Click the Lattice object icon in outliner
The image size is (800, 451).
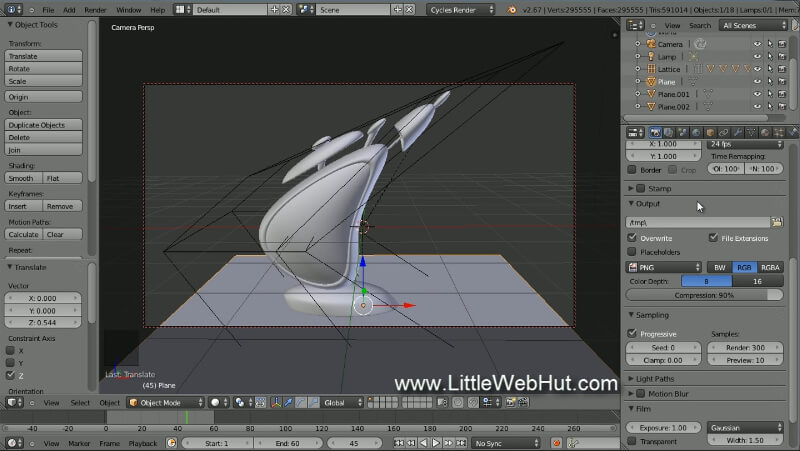651,69
